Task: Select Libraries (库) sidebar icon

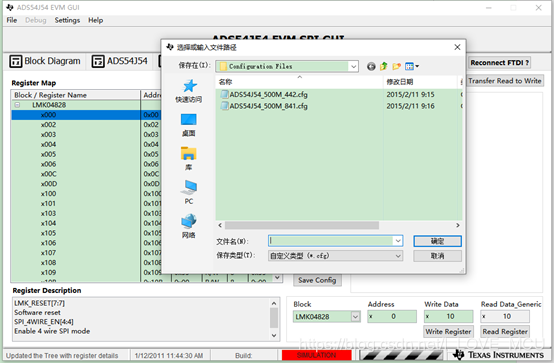Action: click(x=189, y=153)
